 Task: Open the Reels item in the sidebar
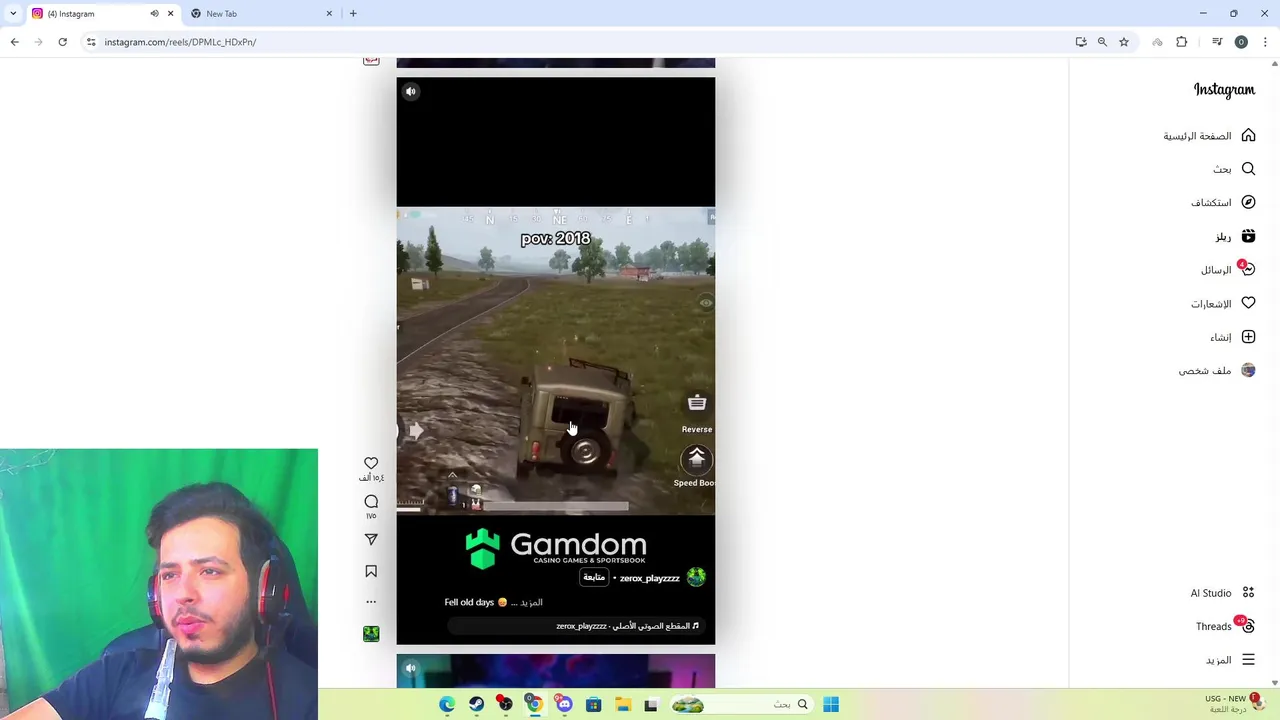tap(1235, 236)
